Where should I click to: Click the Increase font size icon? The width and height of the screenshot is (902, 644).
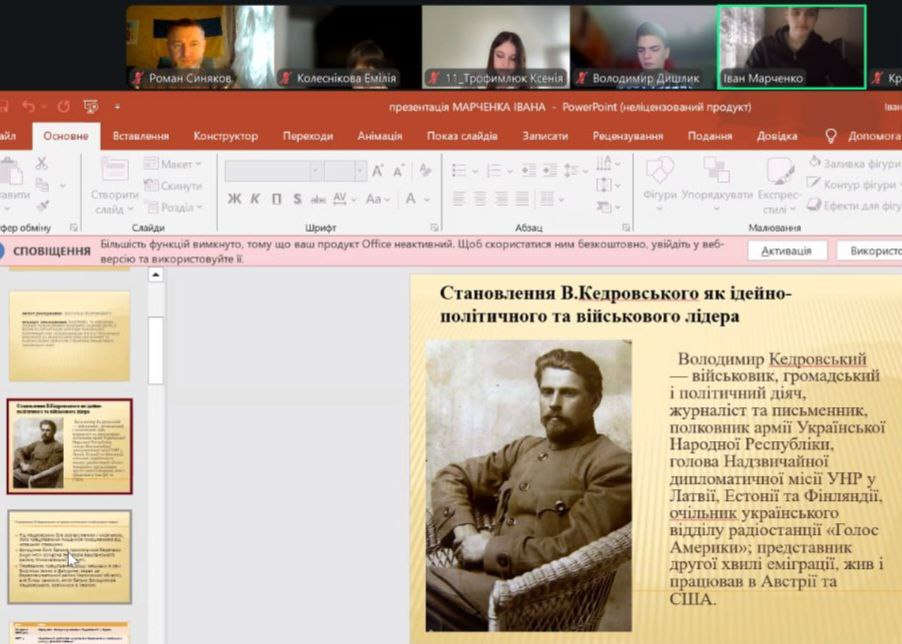pyautogui.click(x=378, y=171)
